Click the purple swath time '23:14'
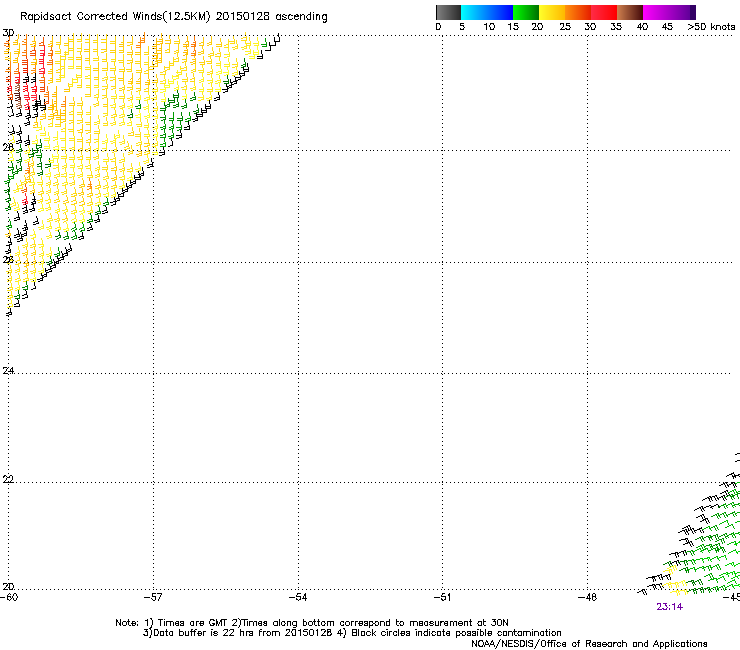Viewport: 740px width, 650px height. (x=669, y=607)
